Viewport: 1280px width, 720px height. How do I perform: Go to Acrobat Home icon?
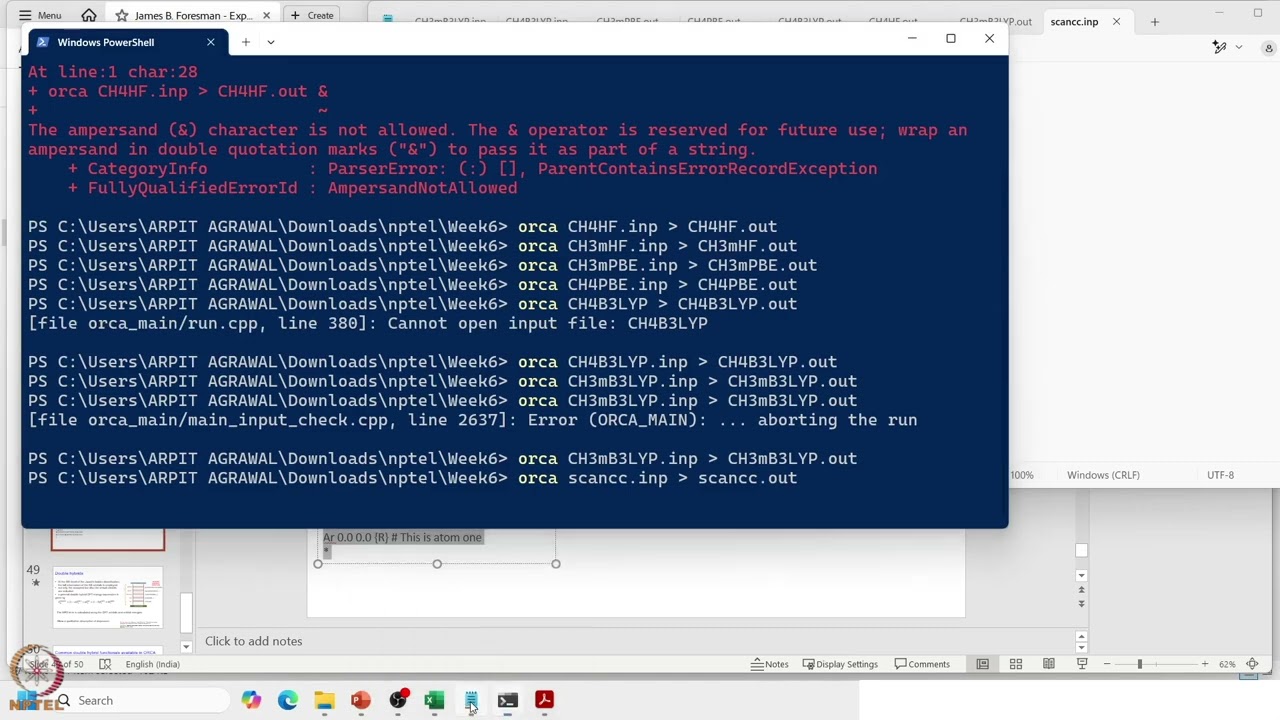(89, 15)
